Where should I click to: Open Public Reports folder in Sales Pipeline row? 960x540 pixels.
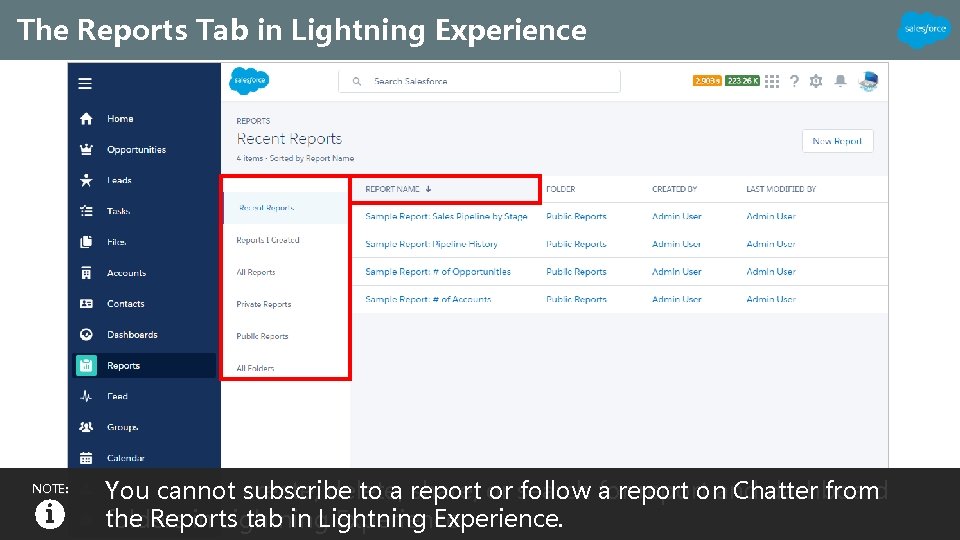576,216
